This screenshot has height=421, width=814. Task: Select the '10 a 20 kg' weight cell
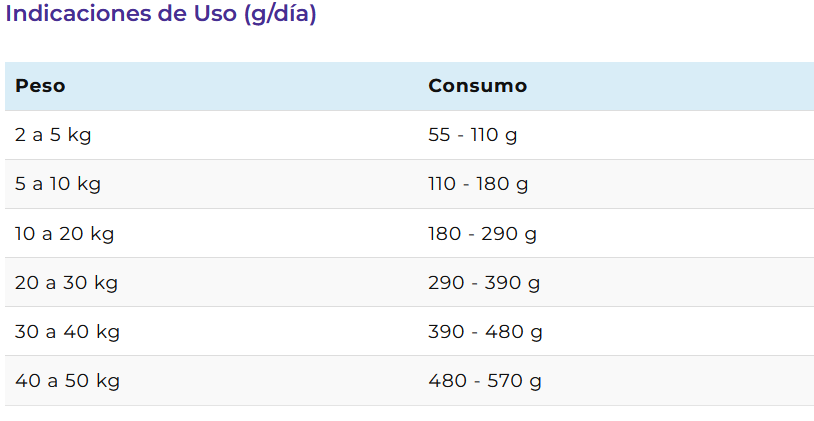[x=64, y=233]
